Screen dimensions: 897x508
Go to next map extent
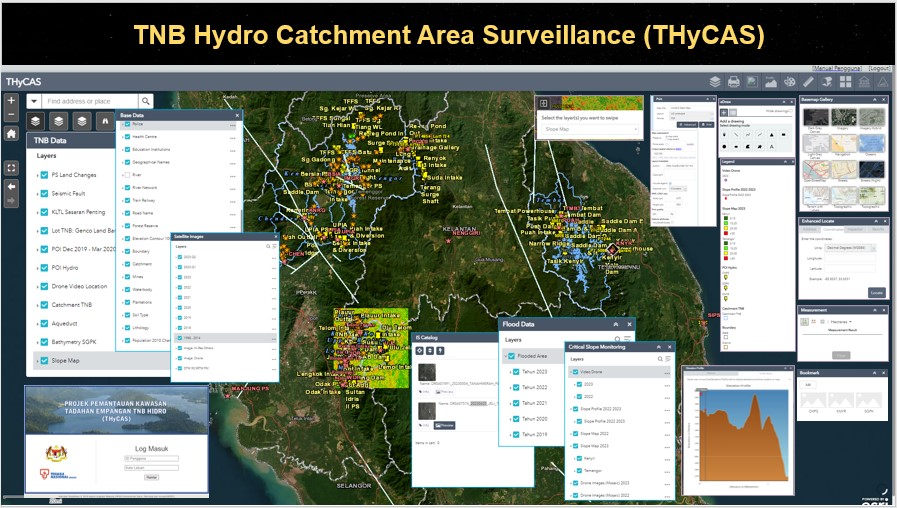tap(11, 201)
